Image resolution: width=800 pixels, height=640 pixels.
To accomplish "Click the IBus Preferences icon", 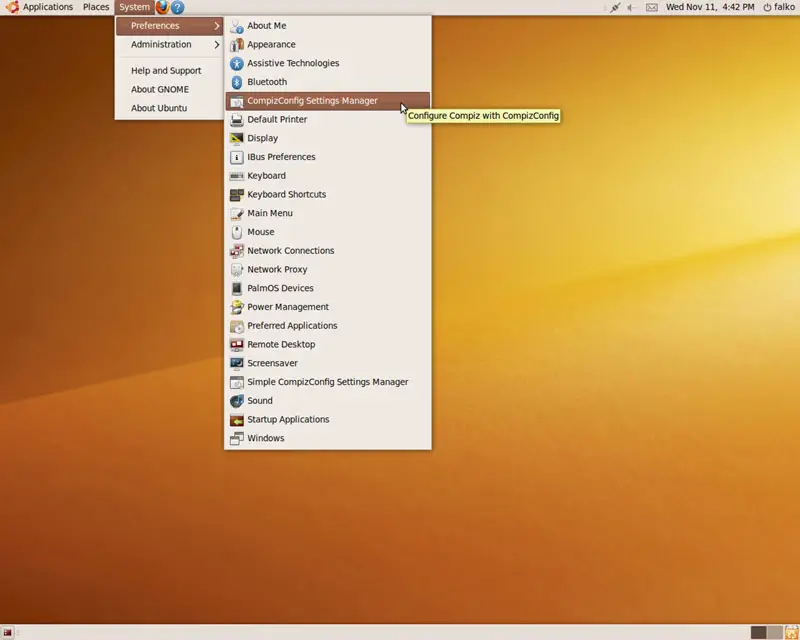I will 236,157.
